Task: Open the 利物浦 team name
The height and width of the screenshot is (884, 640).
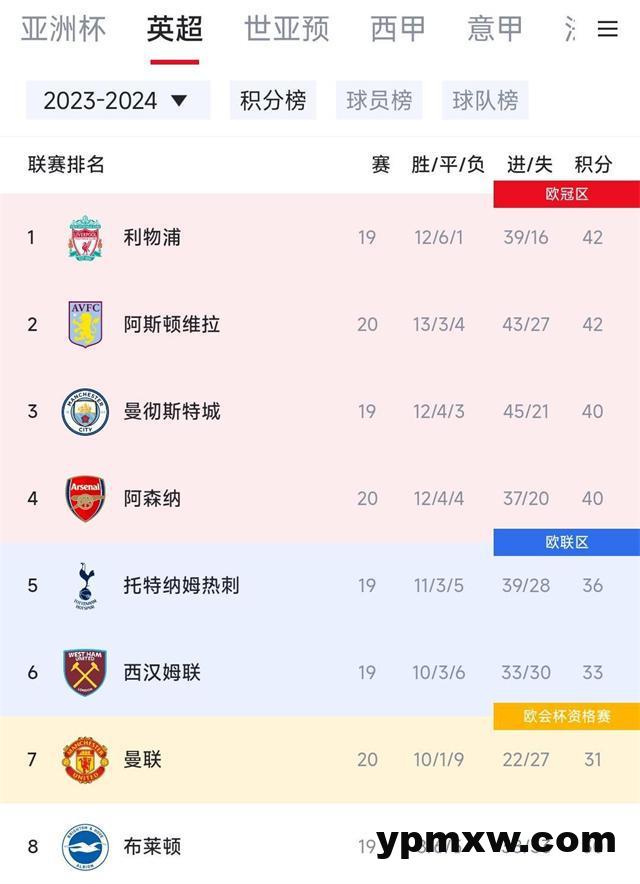Action: [152, 237]
